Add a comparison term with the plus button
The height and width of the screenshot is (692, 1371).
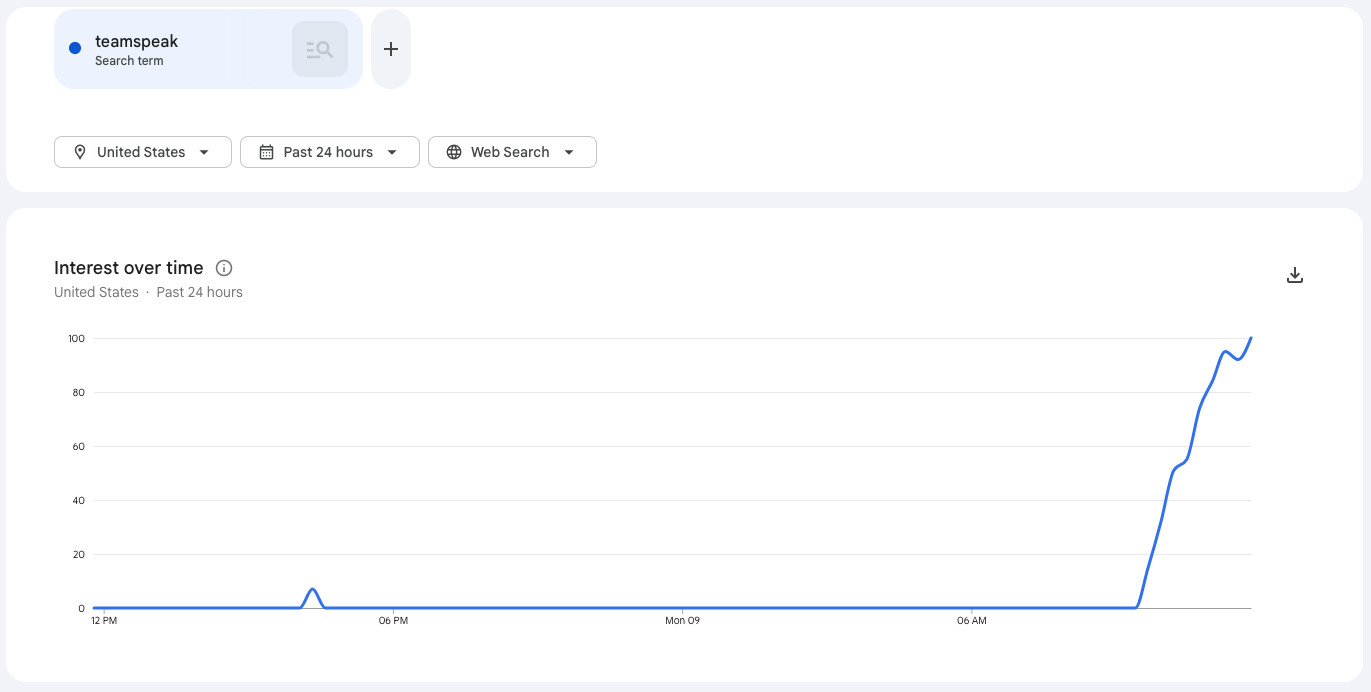point(391,49)
